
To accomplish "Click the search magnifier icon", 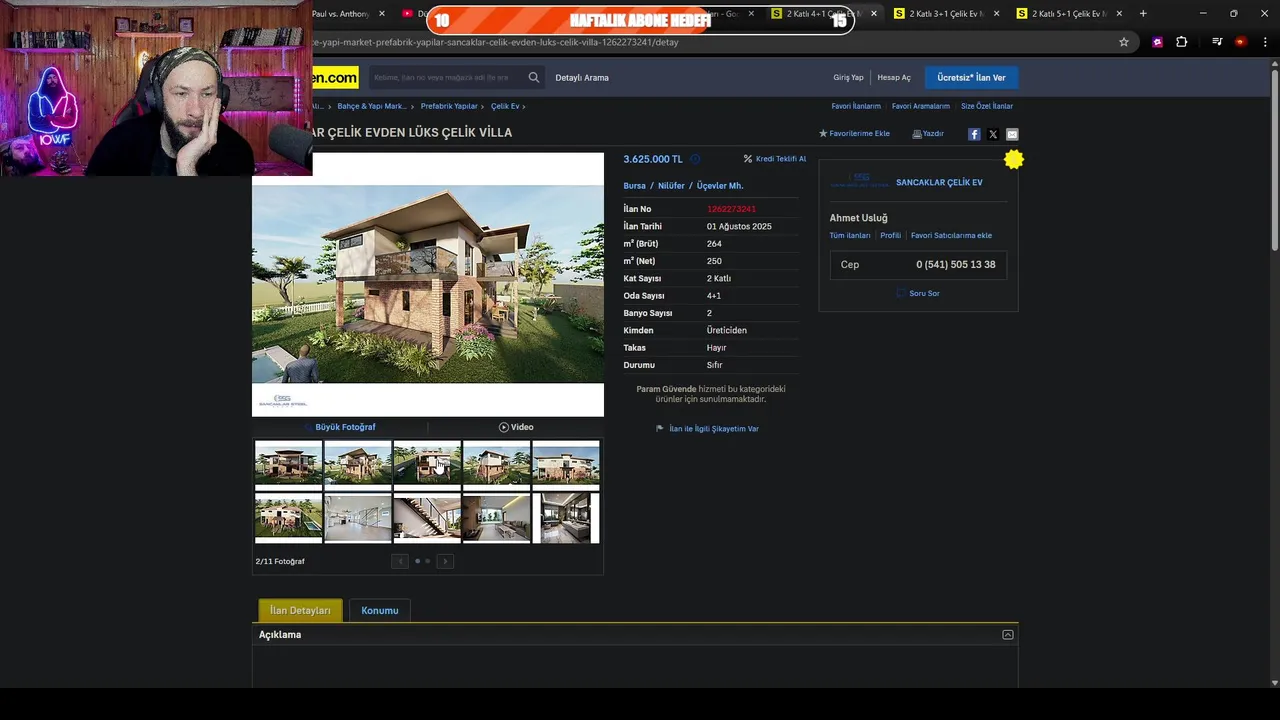I will (x=534, y=77).
